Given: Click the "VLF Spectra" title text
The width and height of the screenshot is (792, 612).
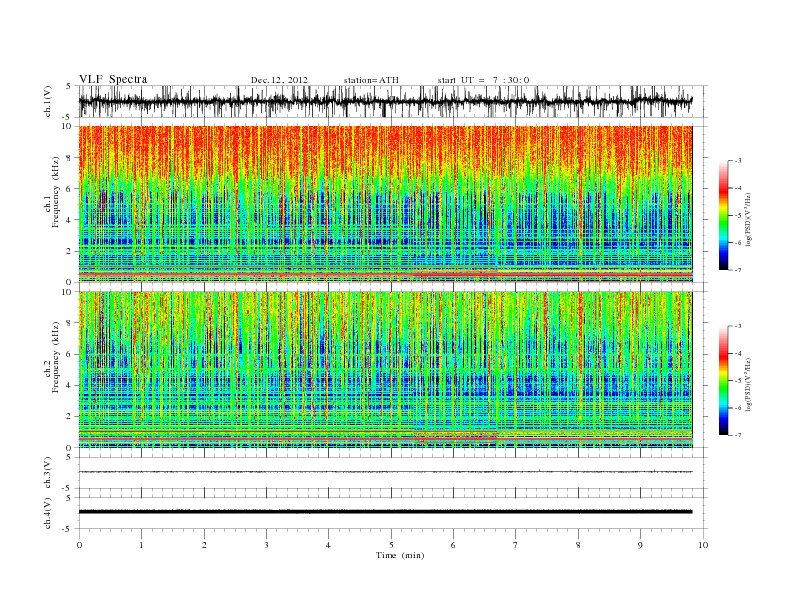Looking at the screenshot, I should [113, 79].
